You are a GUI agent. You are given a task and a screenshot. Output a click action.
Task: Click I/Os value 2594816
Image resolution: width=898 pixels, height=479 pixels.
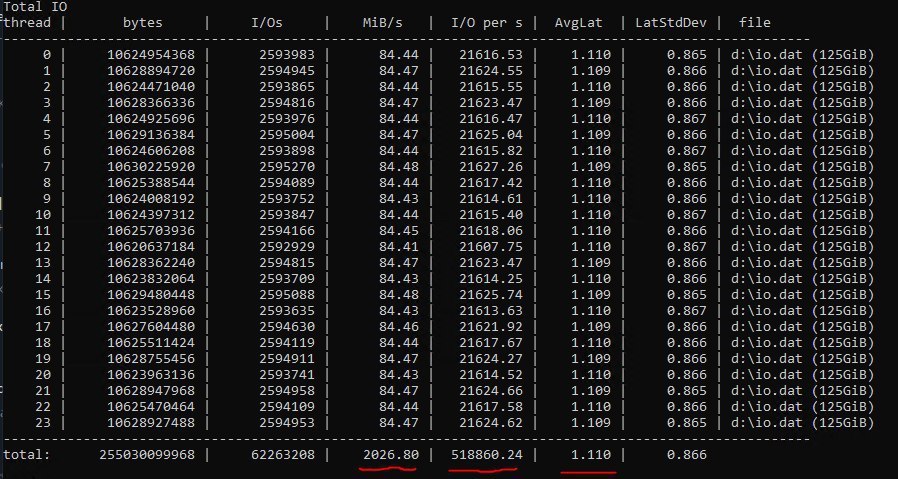click(287, 103)
